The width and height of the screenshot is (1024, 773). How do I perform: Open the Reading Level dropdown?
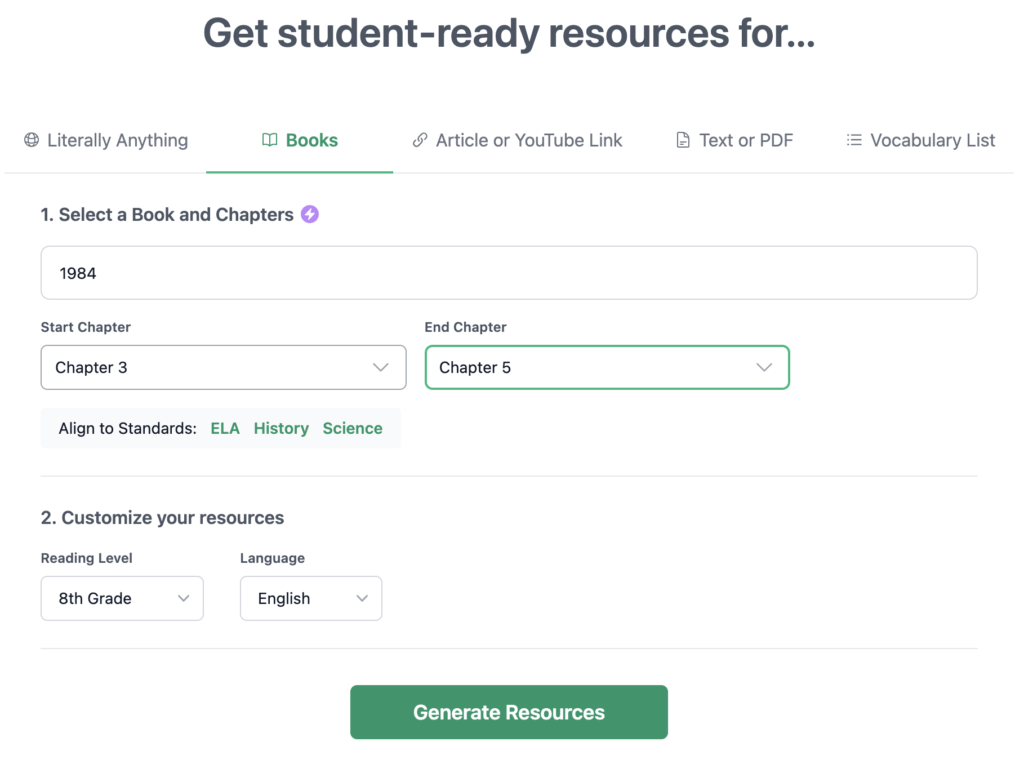point(122,598)
